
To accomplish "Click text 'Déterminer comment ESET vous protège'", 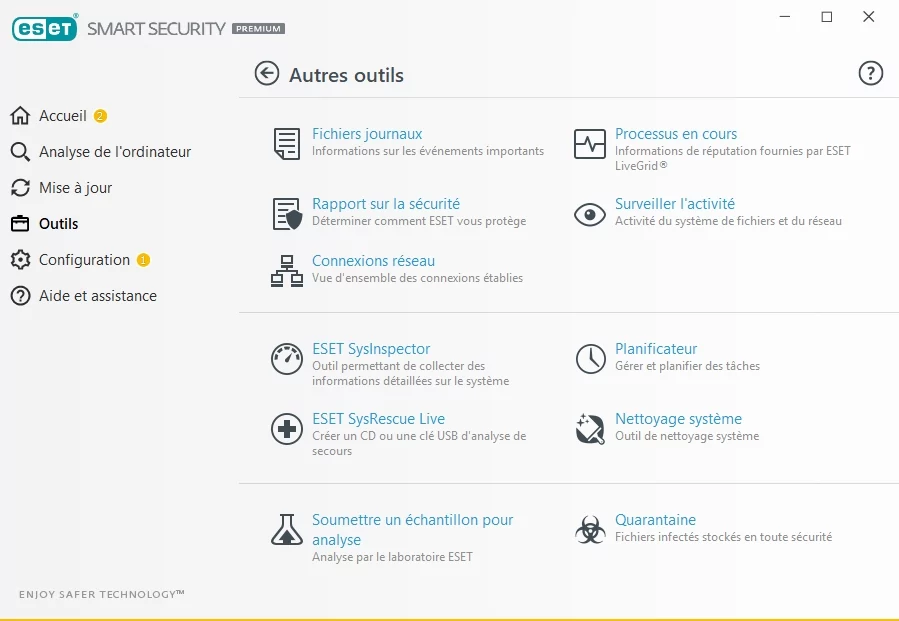I will [x=419, y=221].
